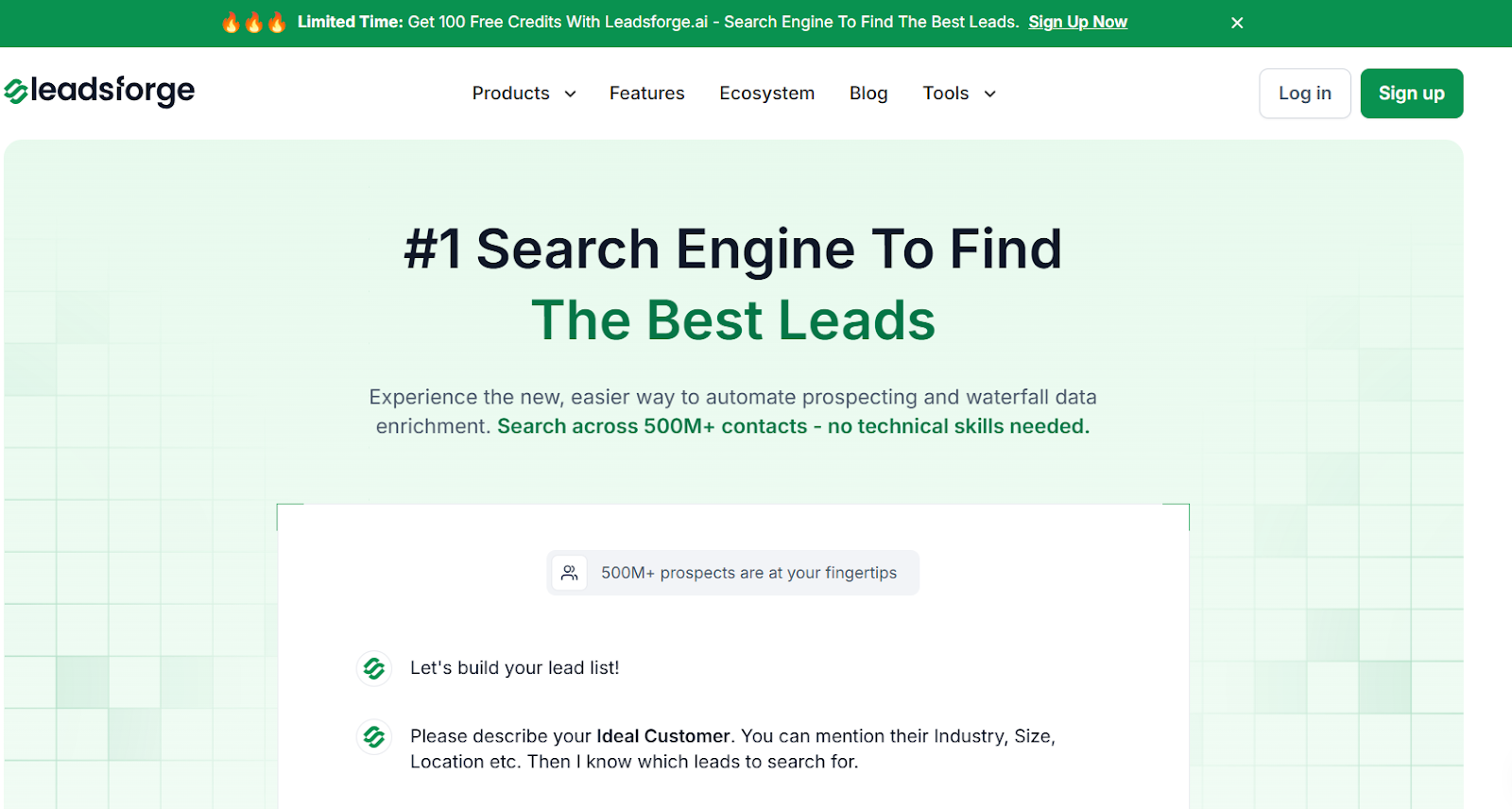Click the avatar next to the Ideal Customer message
Screen dimensions: 1512x809
373,736
